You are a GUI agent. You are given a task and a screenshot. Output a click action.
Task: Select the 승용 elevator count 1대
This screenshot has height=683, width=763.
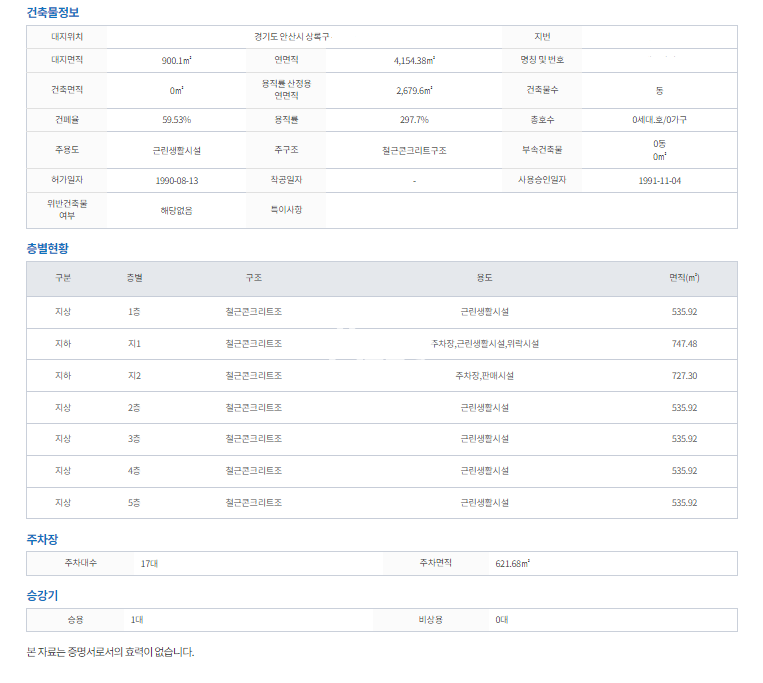coord(137,620)
